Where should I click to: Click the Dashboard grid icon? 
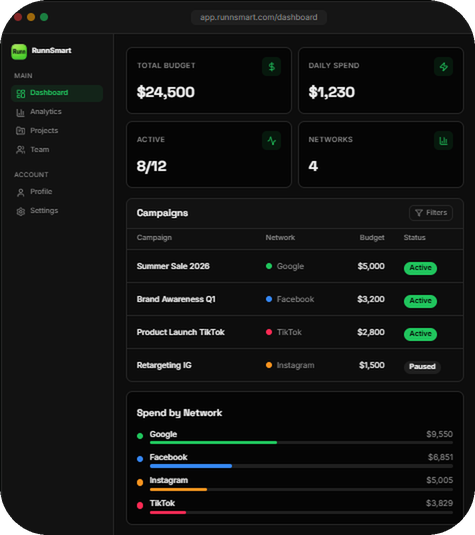pyautogui.click(x=21, y=93)
